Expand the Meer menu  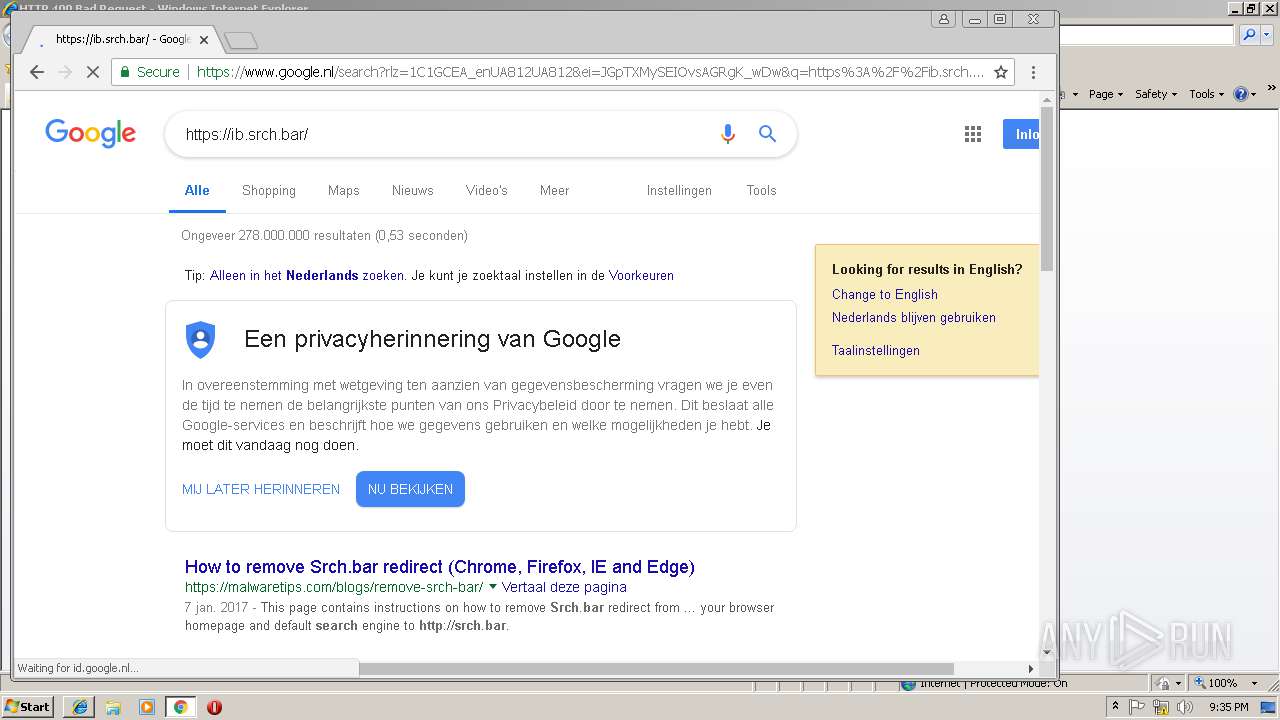point(554,190)
